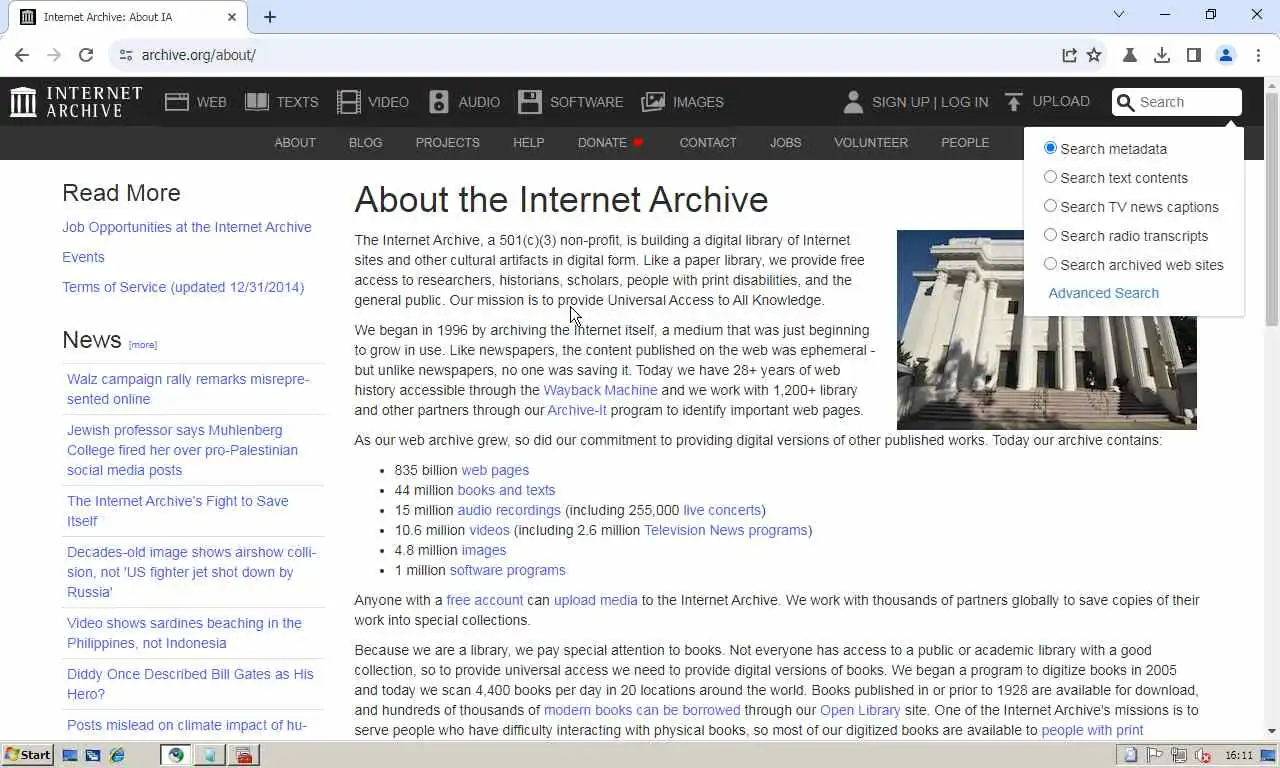
Task: Open the live concerts link
Action: click(x=722, y=510)
